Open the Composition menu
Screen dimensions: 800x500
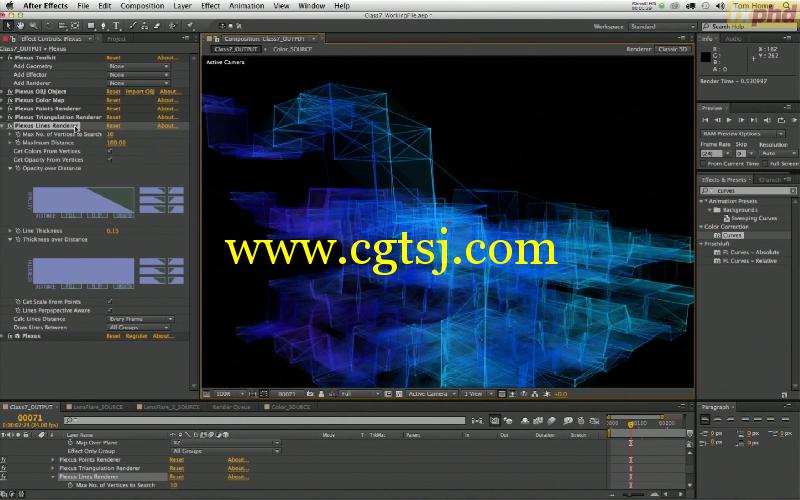click(142, 6)
